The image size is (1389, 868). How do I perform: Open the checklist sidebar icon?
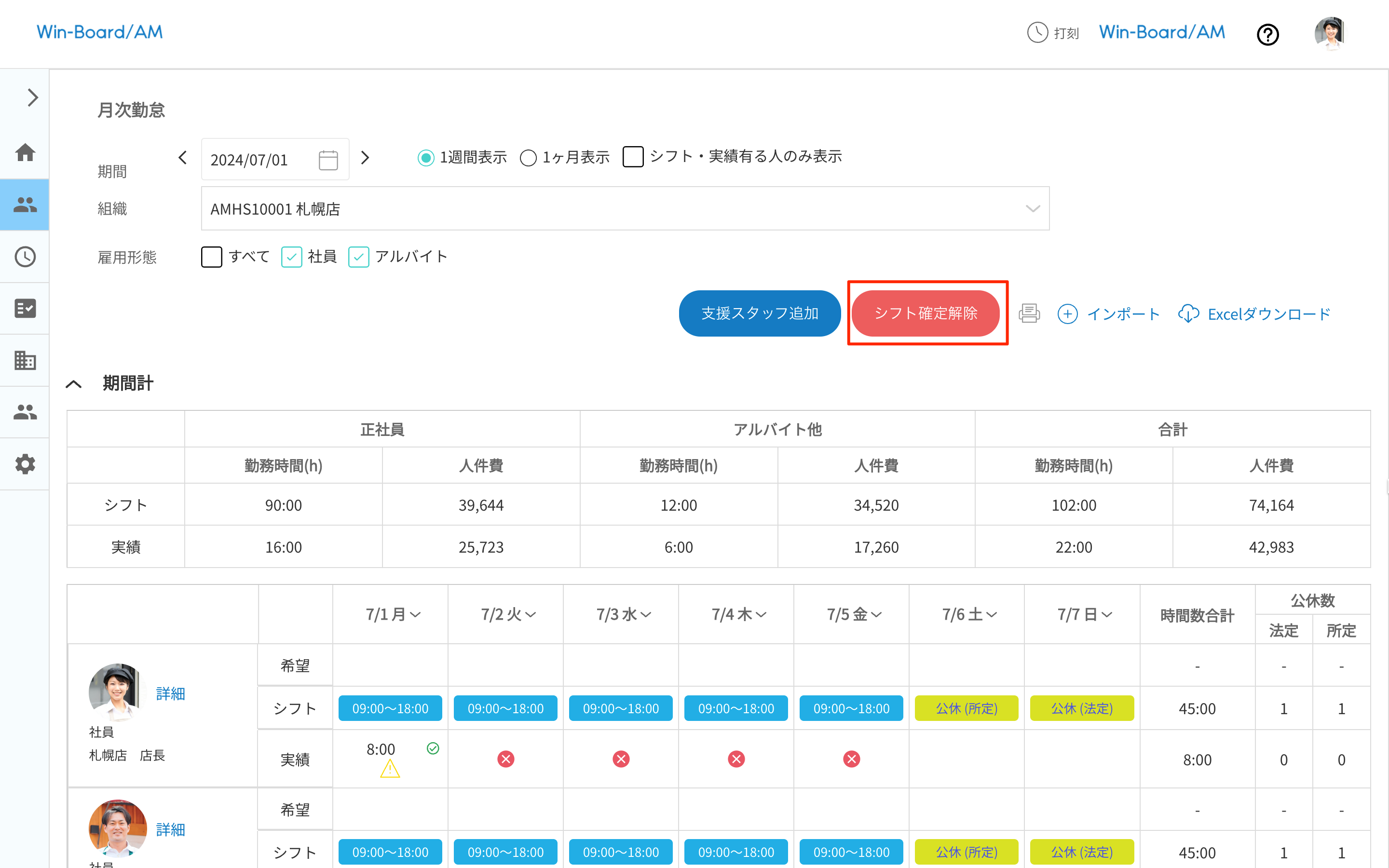(25, 308)
